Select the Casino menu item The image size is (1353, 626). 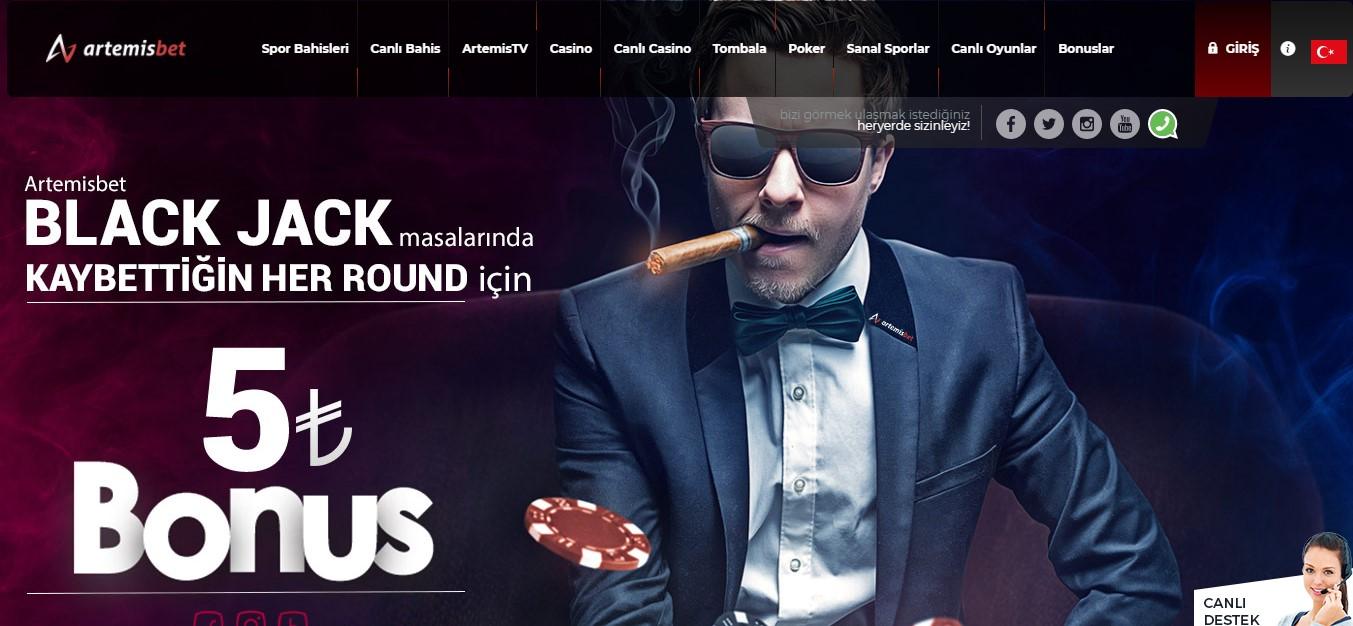571,48
